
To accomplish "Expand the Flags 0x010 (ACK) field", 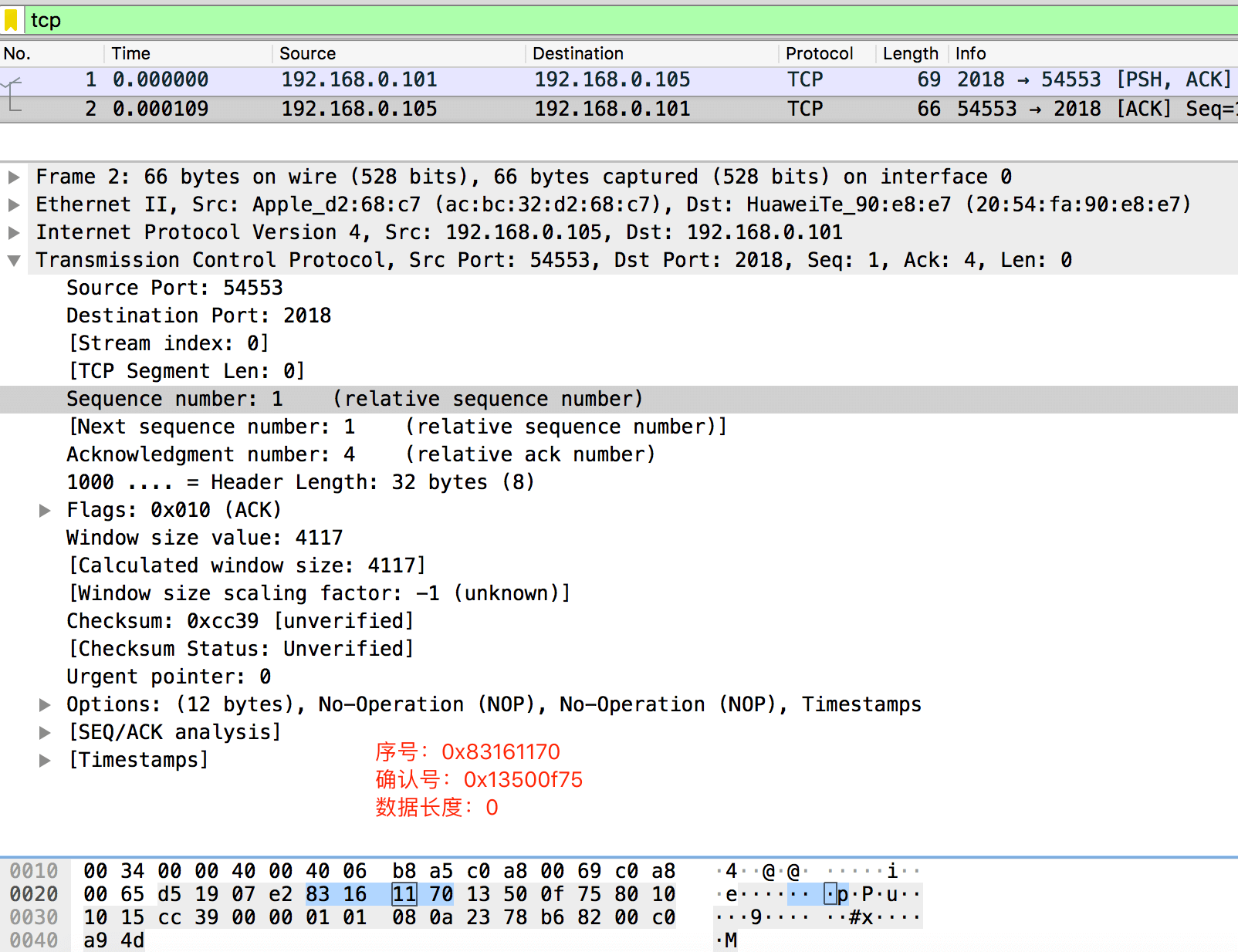I will click(x=46, y=511).
